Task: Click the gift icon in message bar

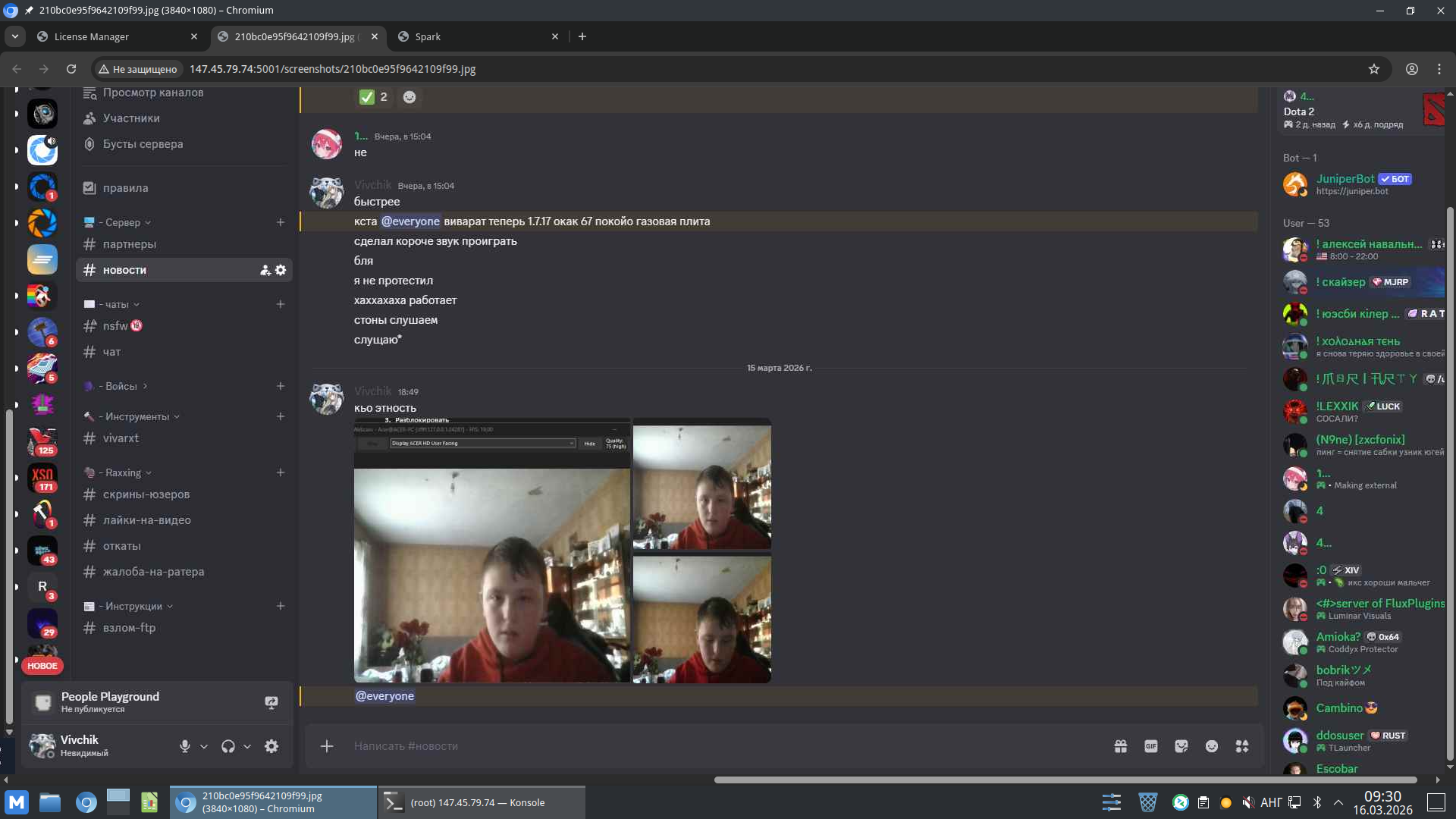Action: [x=1120, y=746]
